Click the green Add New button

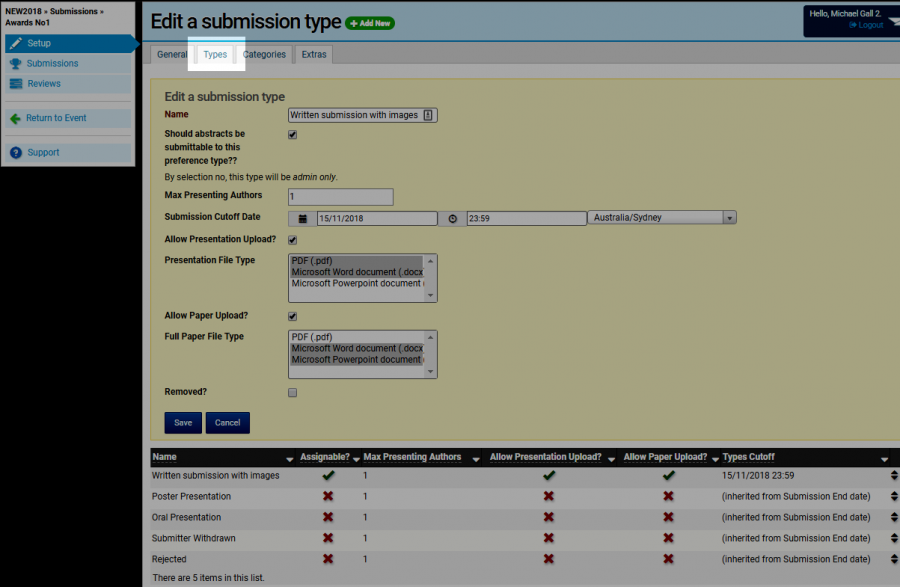coord(370,24)
